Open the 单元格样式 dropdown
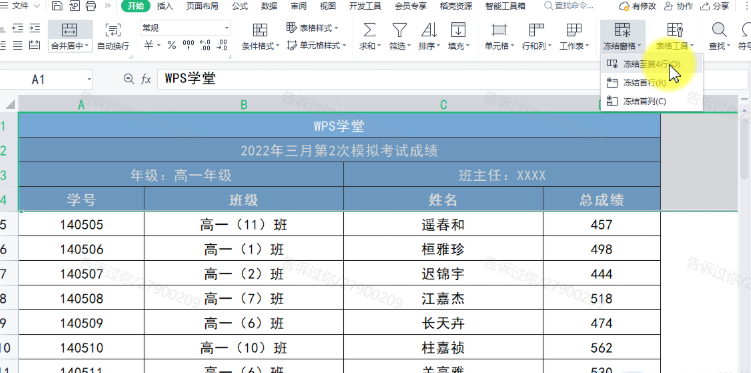751x373 pixels. [x=316, y=45]
